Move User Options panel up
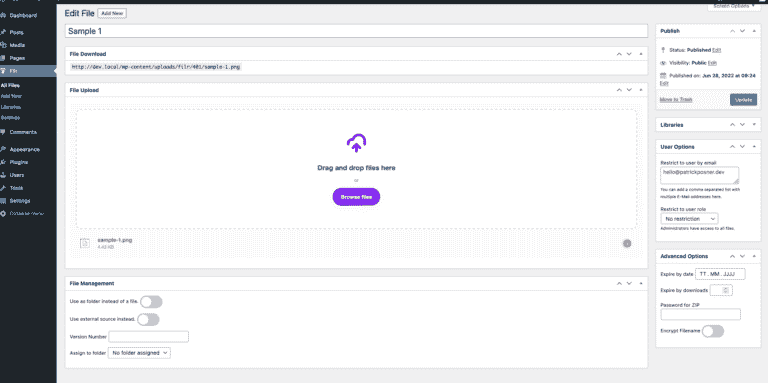Screen dimensions: 768x383 pyautogui.click(x=733, y=147)
